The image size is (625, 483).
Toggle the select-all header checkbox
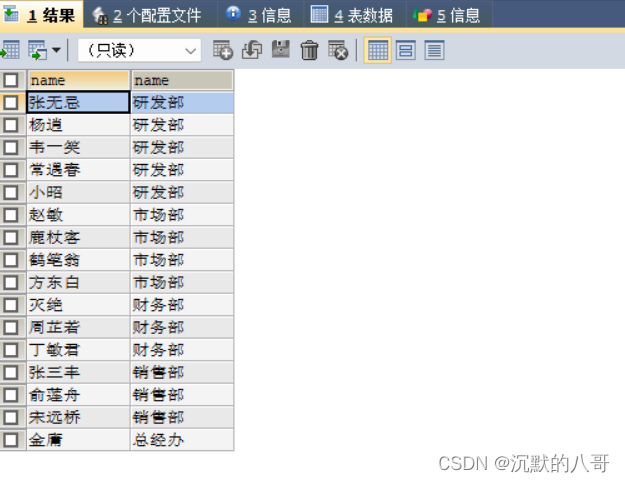coord(11,80)
